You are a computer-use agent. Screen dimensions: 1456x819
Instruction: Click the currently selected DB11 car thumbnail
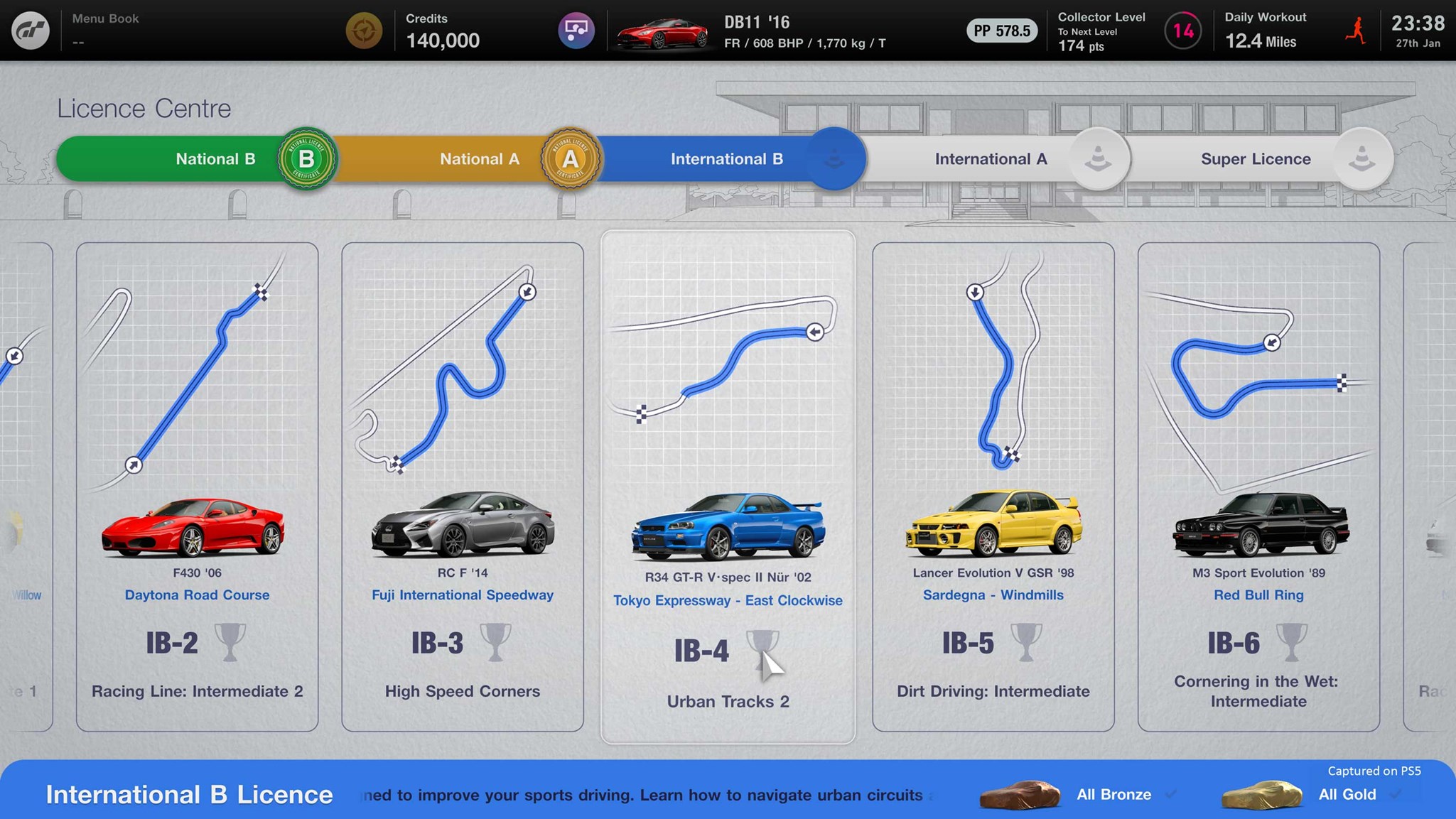point(659,30)
